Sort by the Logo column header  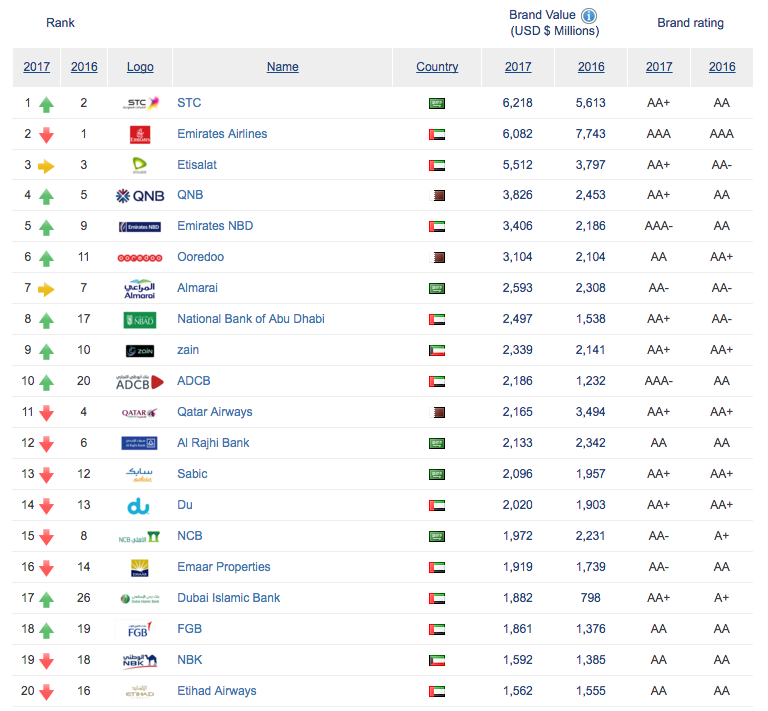point(140,67)
